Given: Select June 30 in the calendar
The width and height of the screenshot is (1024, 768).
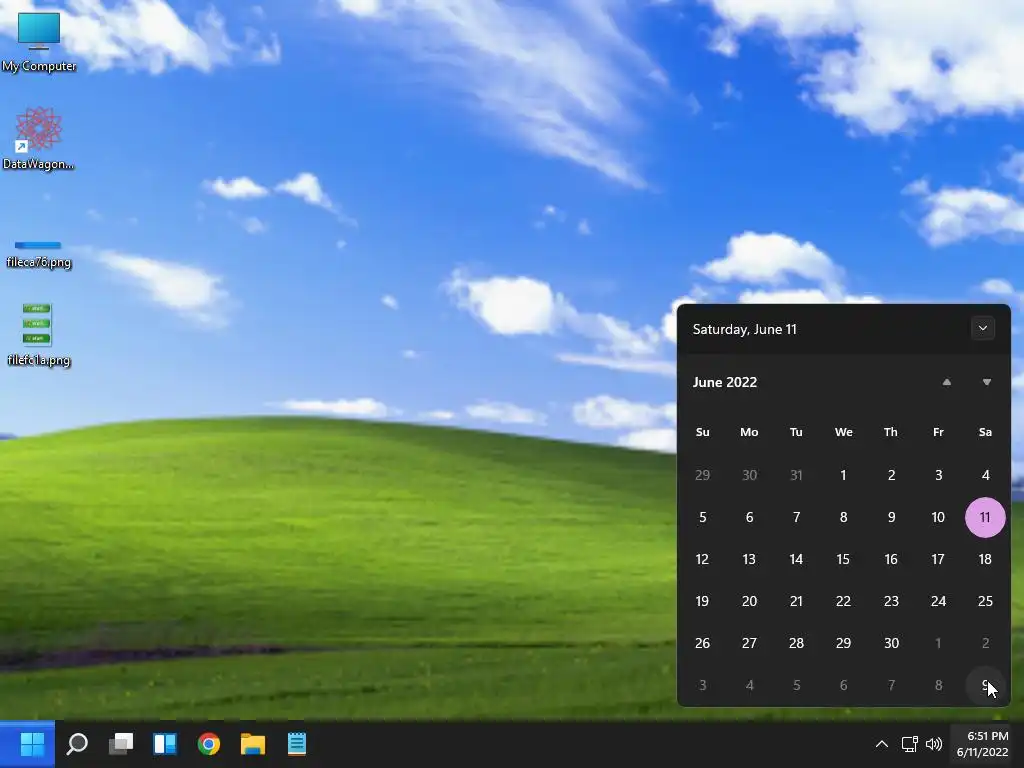Looking at the screenshot, I should 891,643.
